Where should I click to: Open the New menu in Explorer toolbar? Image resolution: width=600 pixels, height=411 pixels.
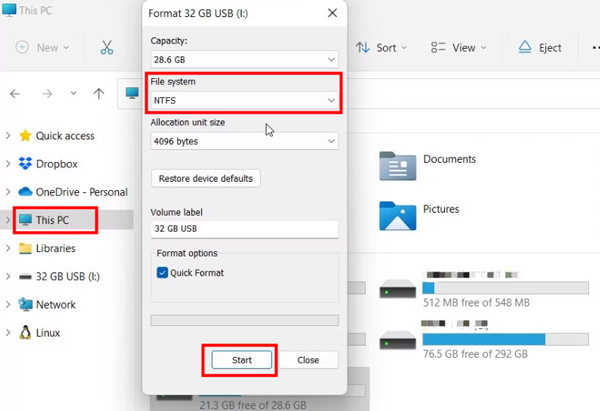[x=42, y=47]
